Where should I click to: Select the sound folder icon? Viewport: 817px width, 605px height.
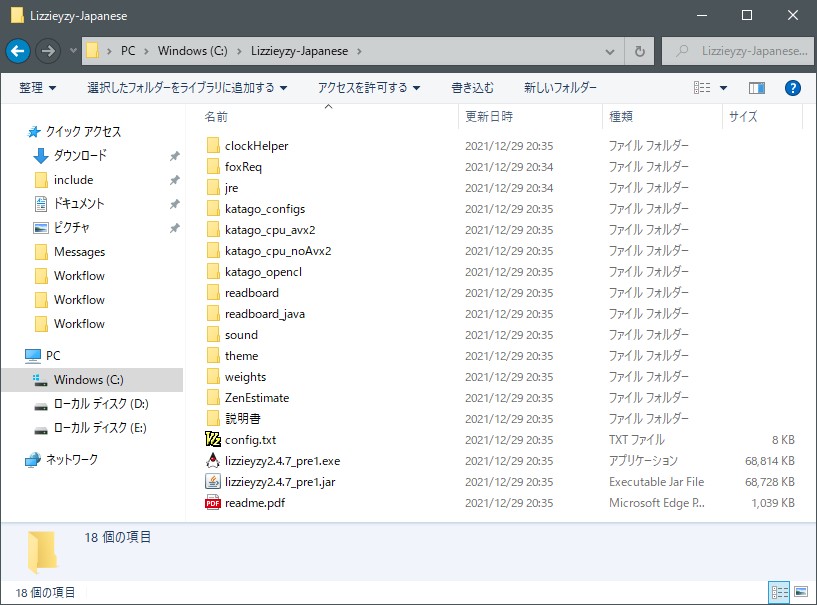tap(213, 335)
